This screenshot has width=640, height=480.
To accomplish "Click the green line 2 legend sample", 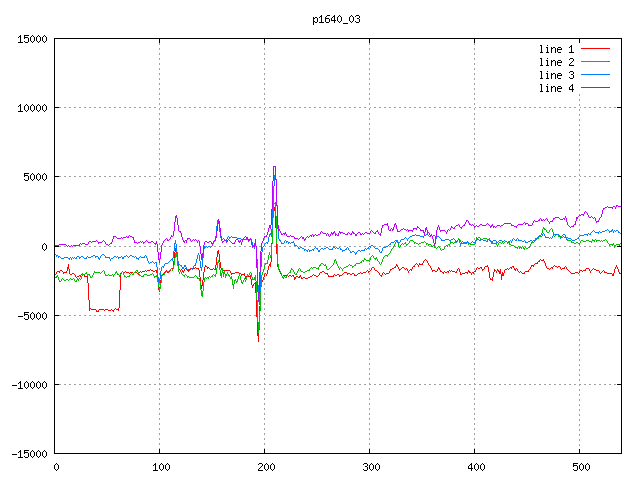I will click(x=595, y=62).
